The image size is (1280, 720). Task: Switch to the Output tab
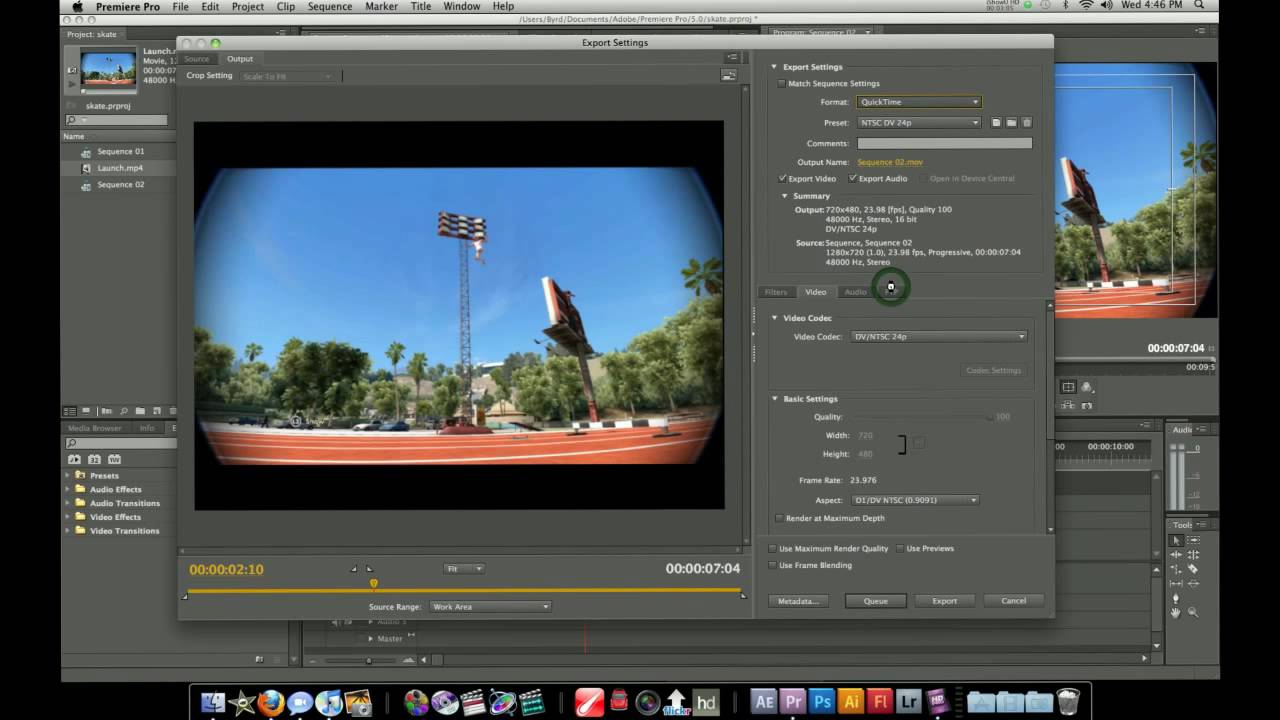pos(240,59)
